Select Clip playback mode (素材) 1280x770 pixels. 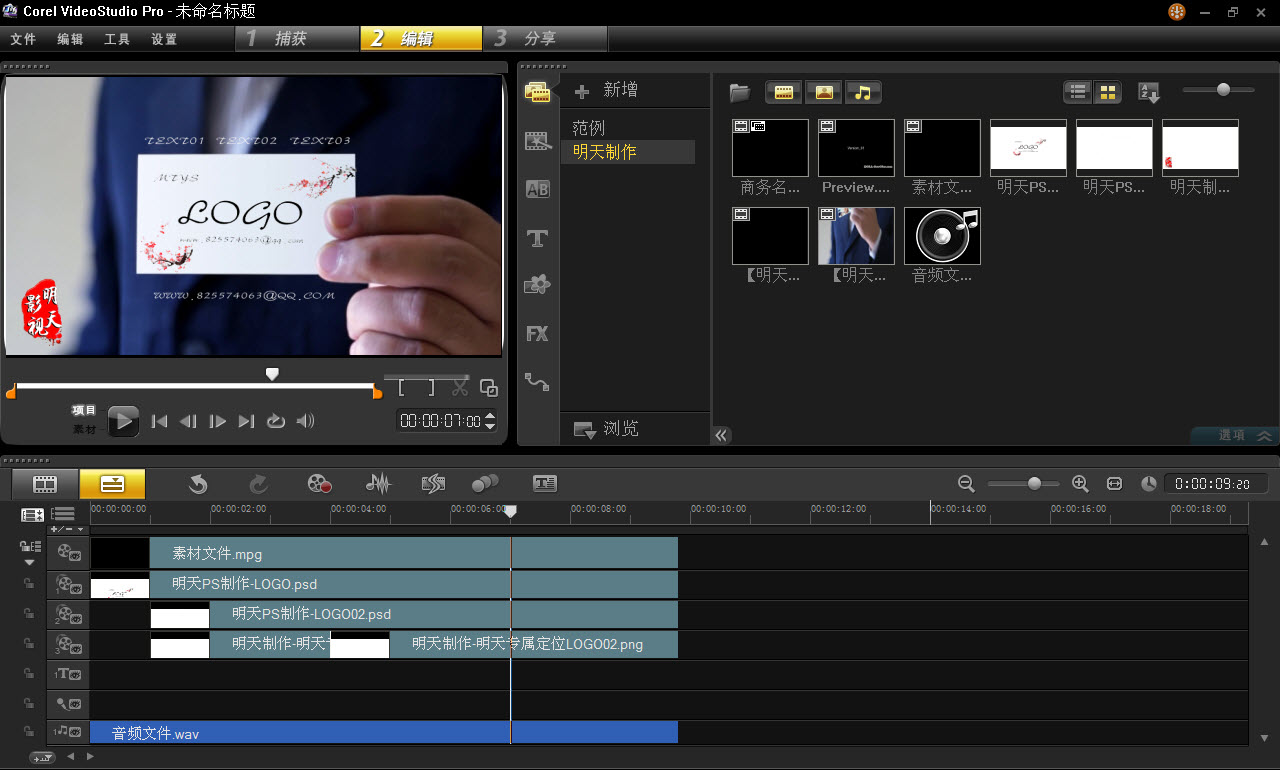[84, 430]
